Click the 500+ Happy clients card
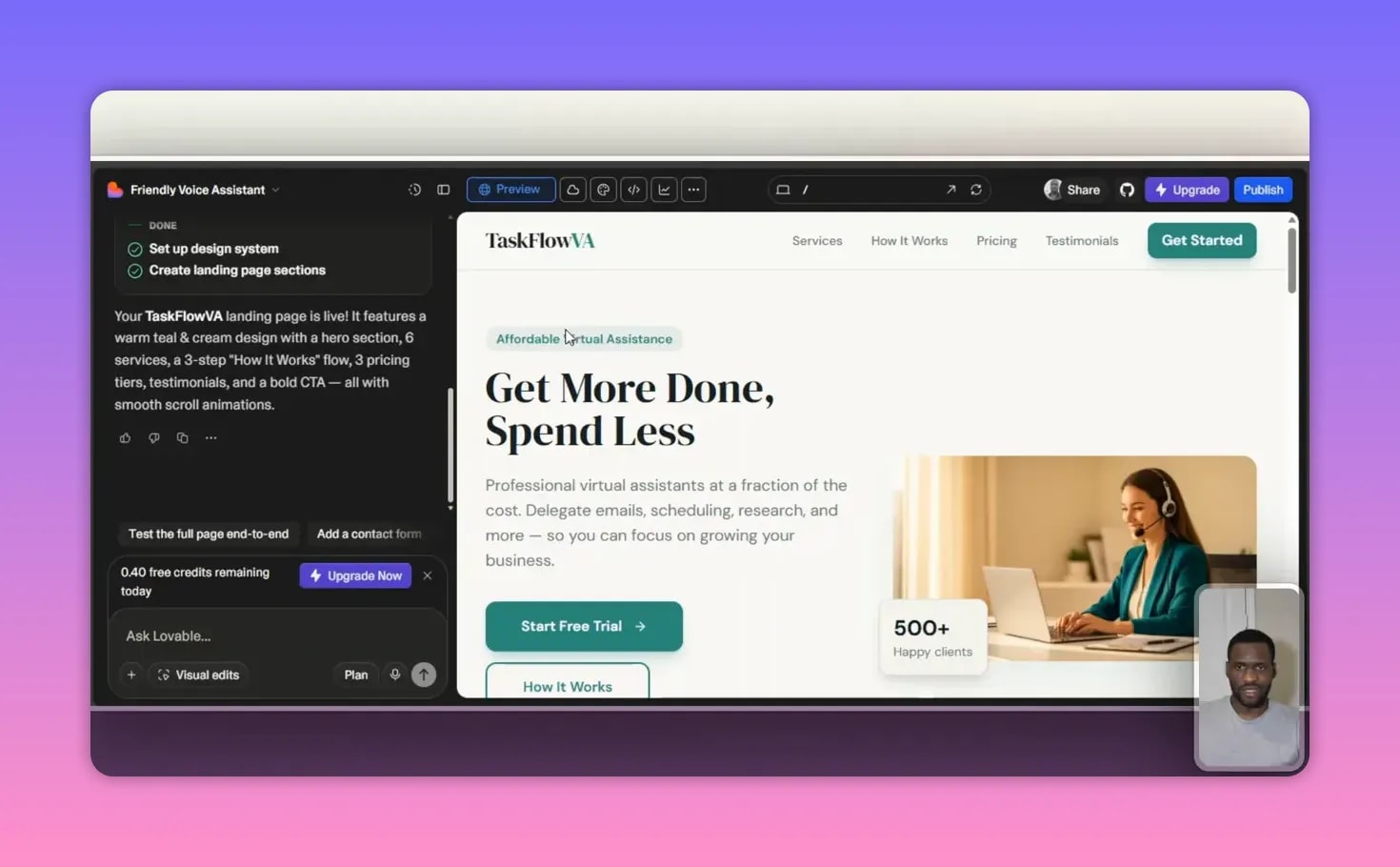Image resolution: width=1400 pixels, height=867 pixels. click(x=933, y=637)
